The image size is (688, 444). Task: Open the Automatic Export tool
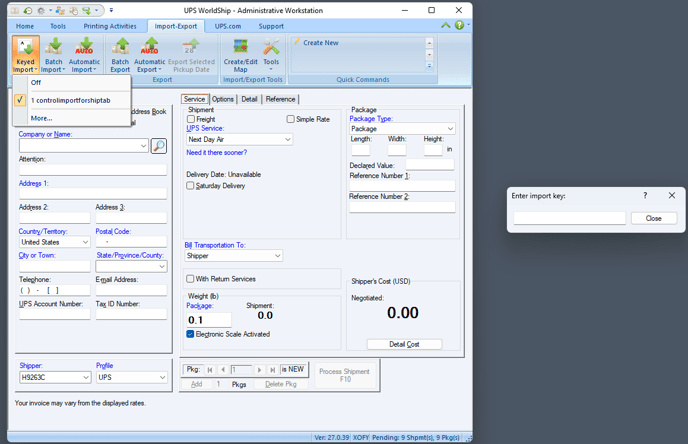pyautogui.click(x=149, y=54)
